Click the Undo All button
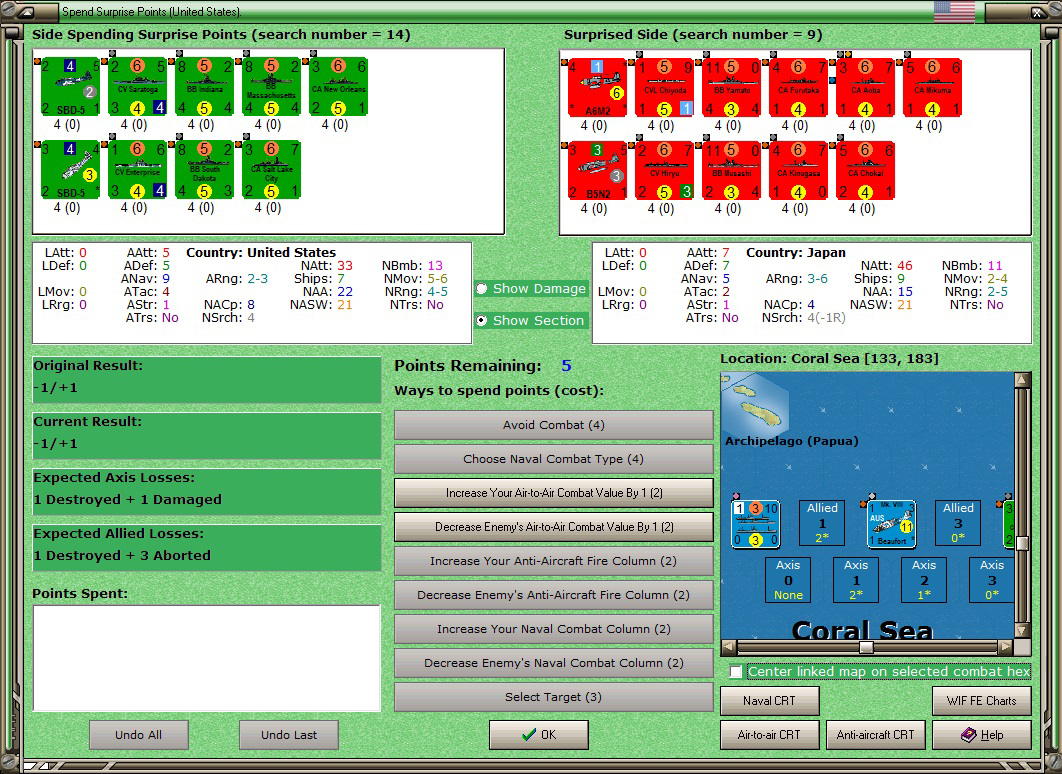The height and width of the screenshot is (774, 1062). tap(139, 735)
